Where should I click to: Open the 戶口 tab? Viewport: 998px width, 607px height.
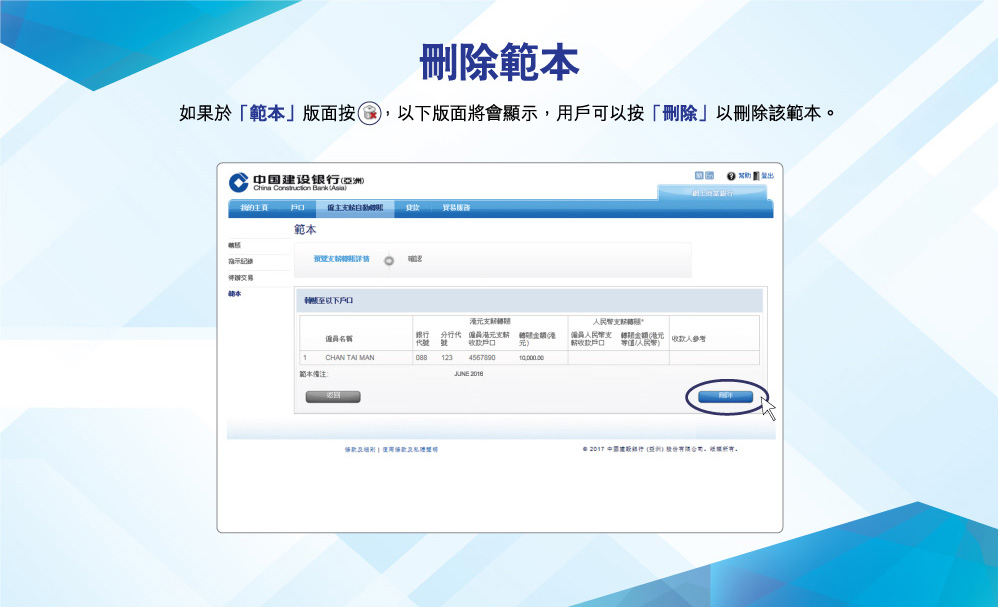[297, 208]
